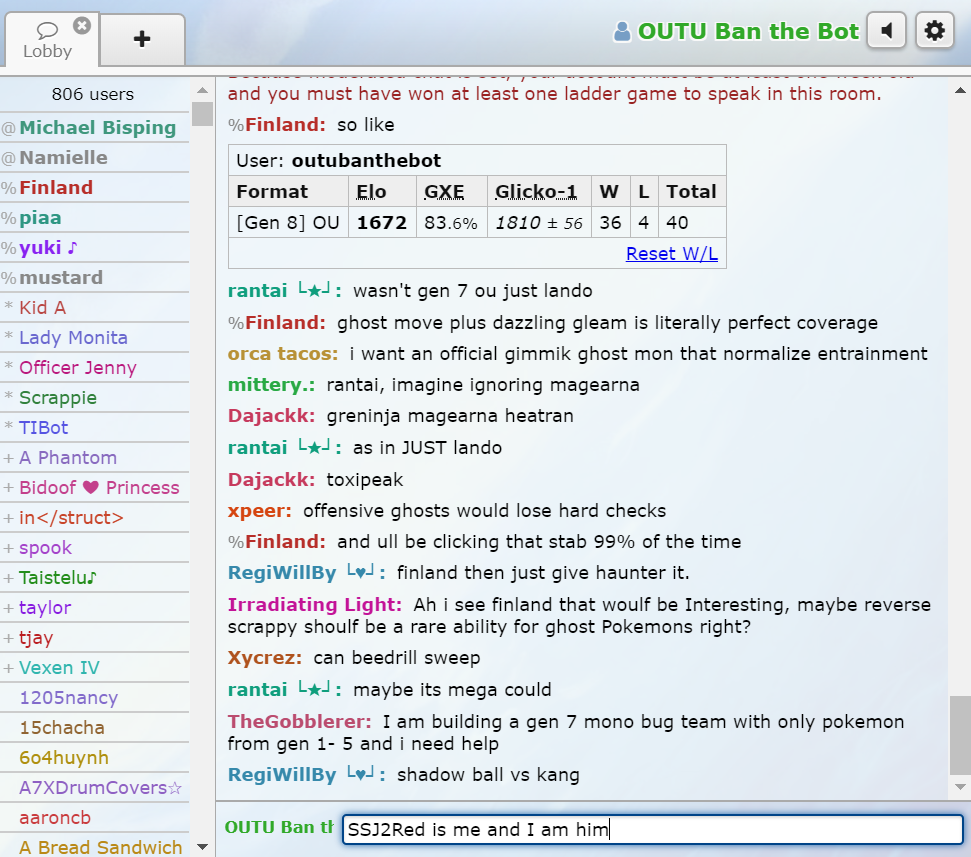Image resolution: width=971 pixels, height=857 pixels.
Task: Click the 806 users count label
Action: coord(93,94)
